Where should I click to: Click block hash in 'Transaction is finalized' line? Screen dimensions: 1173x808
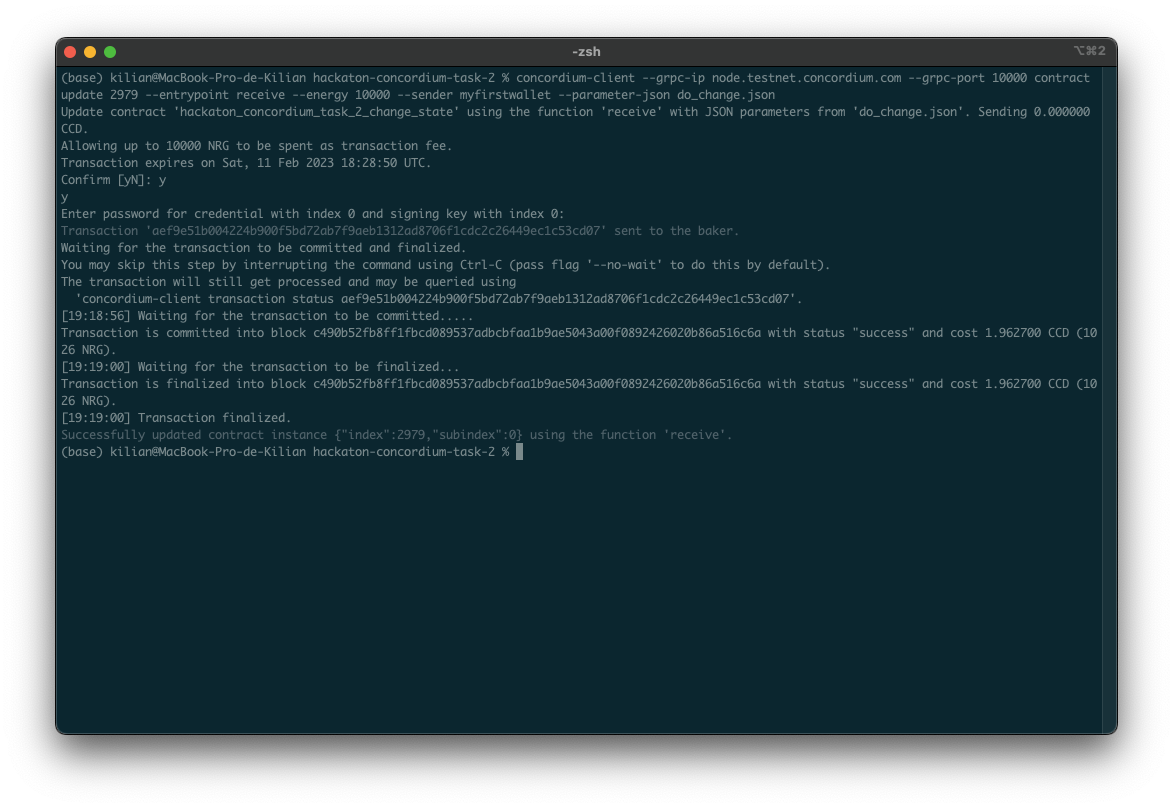(536, 384)
